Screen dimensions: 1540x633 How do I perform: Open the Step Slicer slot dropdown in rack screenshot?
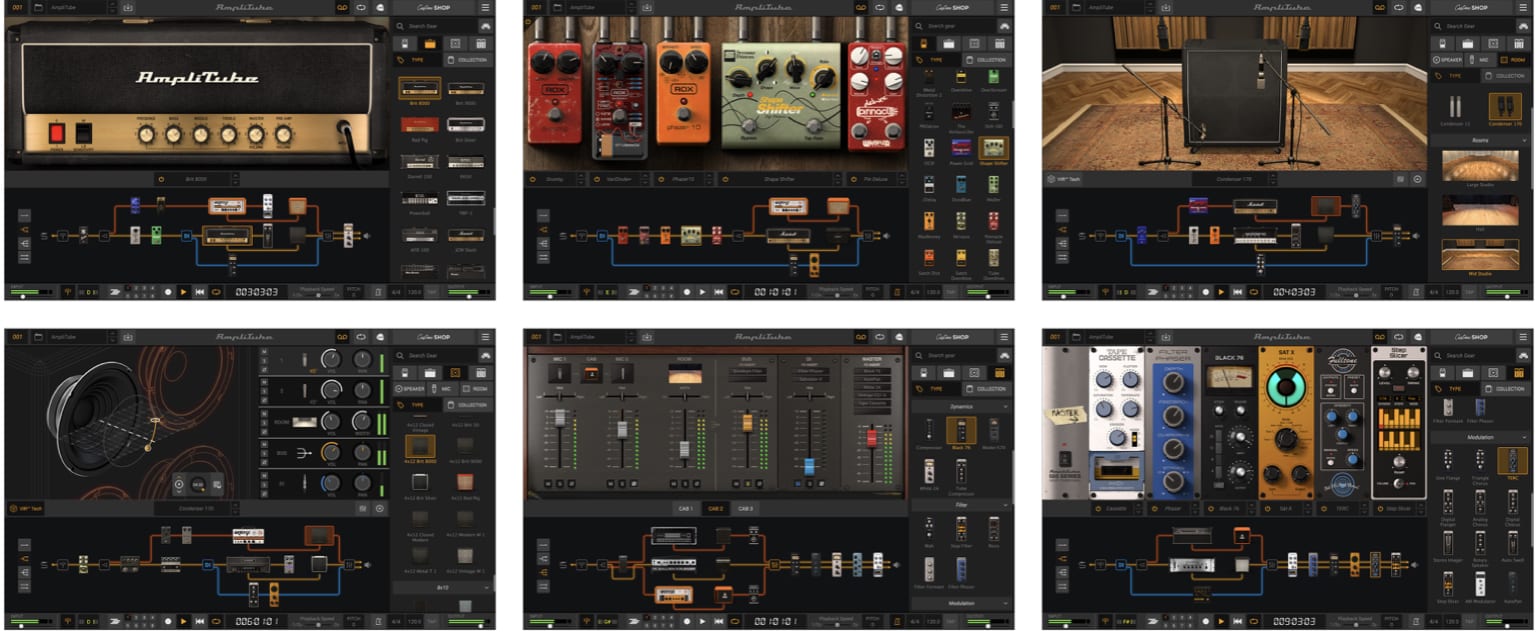point(1399,508)
